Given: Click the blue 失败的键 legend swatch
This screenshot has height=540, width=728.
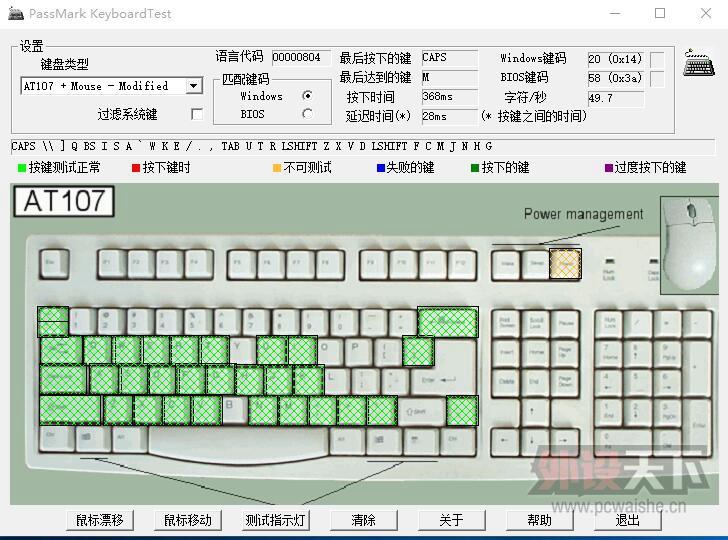Looking at the screenshot, I should (381, 168).
